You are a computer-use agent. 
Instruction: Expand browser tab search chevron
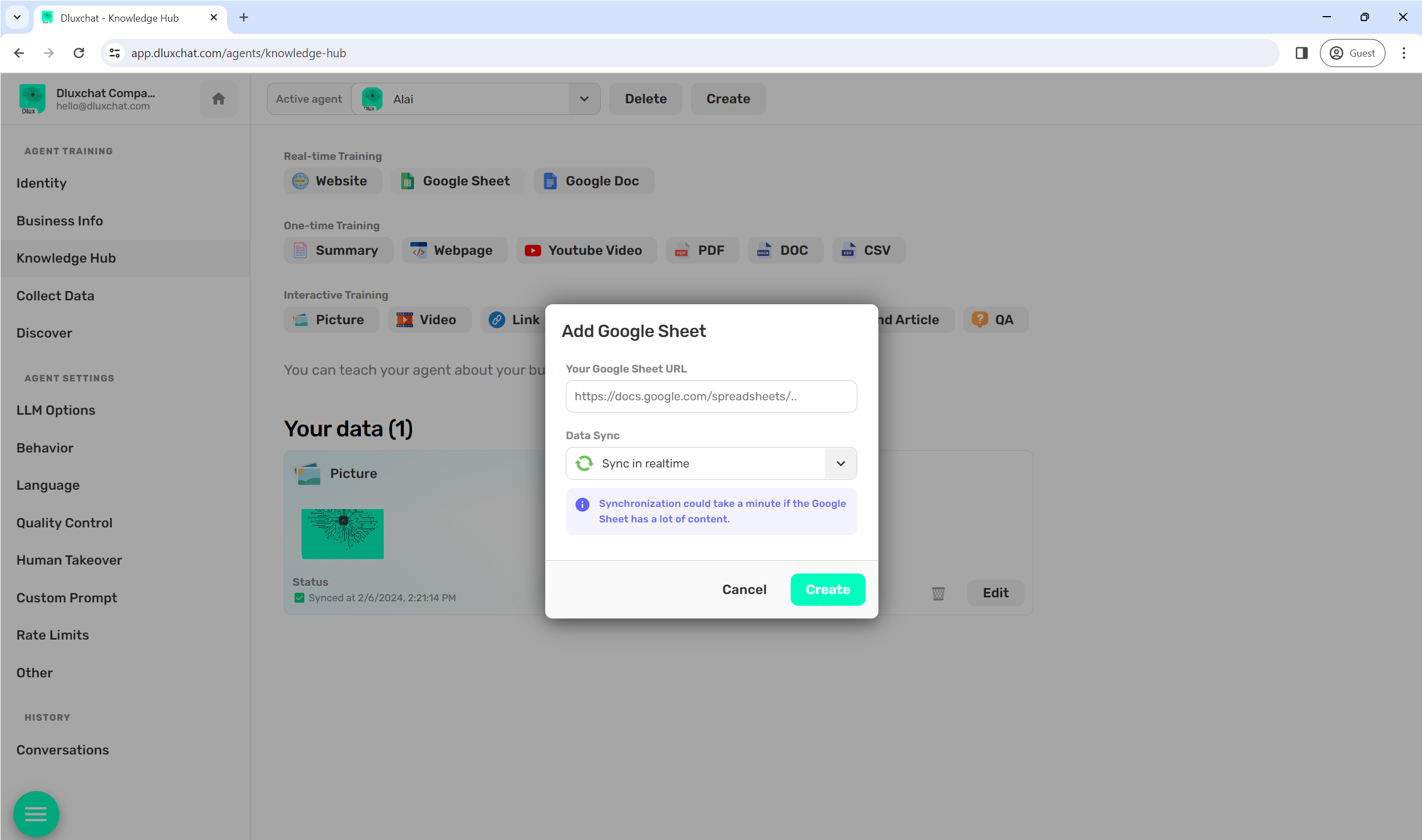tap(17, 18)
